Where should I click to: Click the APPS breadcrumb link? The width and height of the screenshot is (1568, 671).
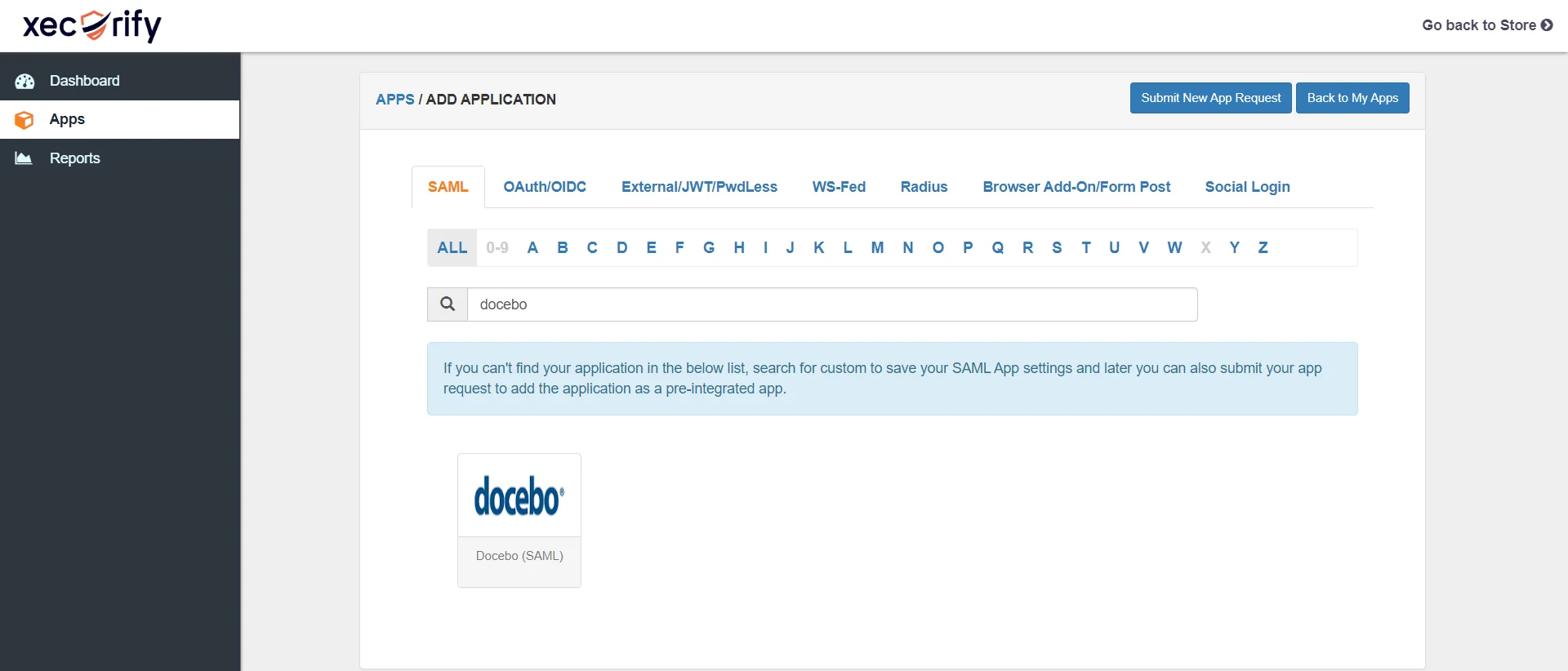coord(395,100)
